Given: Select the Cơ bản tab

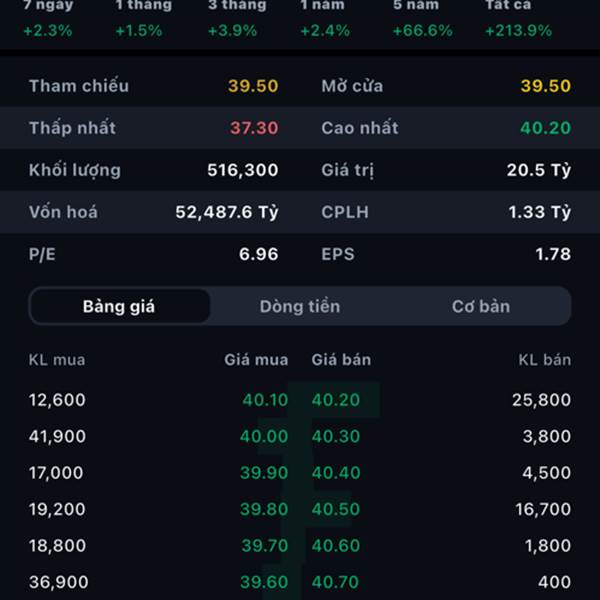Looking at the screenshot, I should [480, 306].
